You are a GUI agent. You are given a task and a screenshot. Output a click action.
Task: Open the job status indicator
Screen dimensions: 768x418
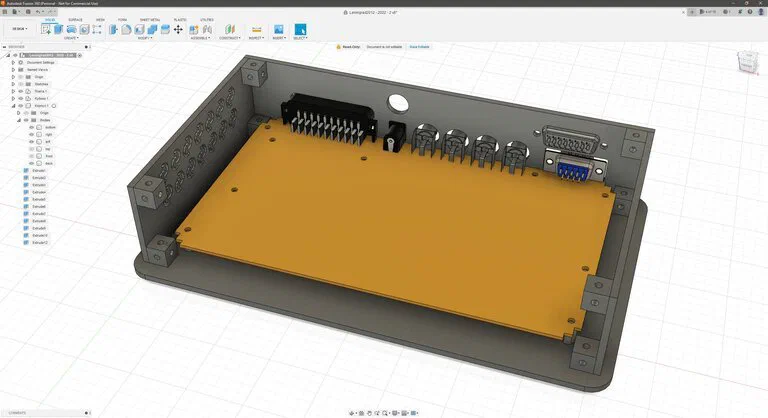(726, 12)
